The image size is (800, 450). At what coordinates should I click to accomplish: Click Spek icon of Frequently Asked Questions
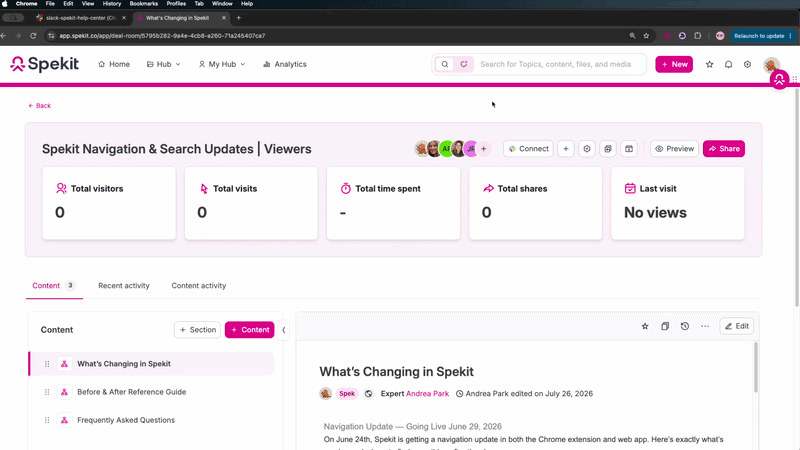click(x=64, y=420)
